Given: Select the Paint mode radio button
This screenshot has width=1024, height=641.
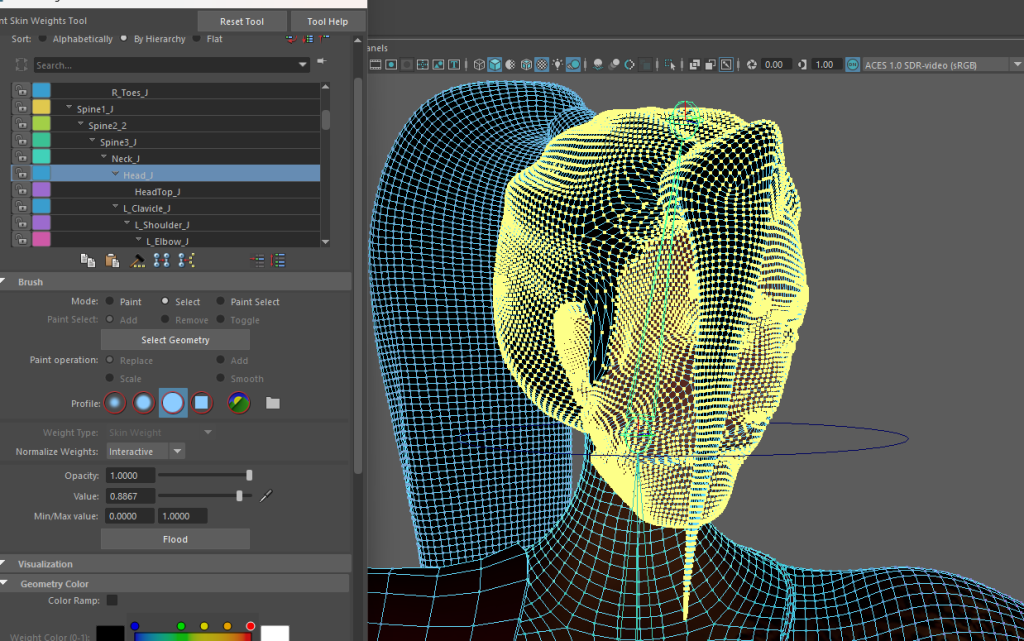Looking at the screenshot, I should pos(109,302).
